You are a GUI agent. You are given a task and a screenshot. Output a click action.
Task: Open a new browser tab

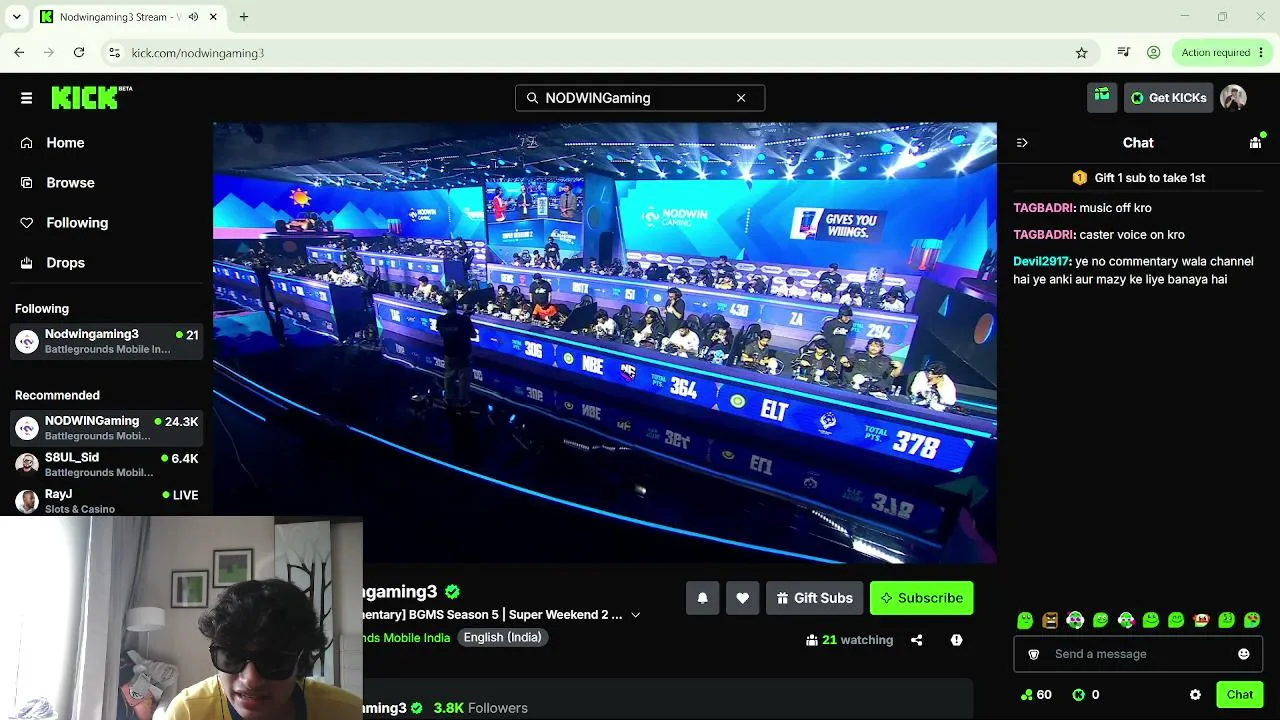tap(244, 17)
